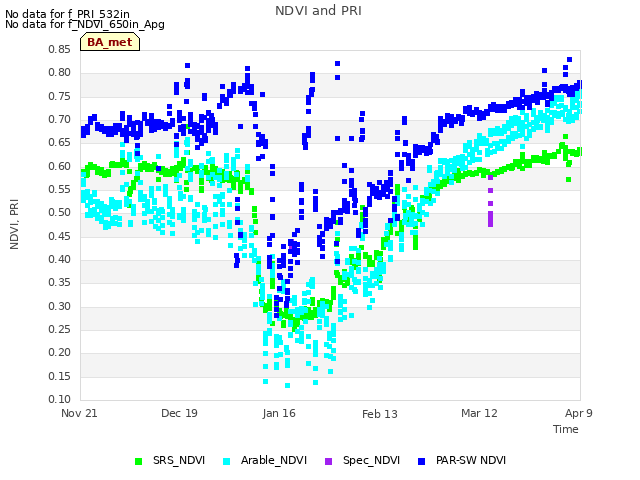Image resolution: width=640 pixels, height=480 pixels.
Task: Click the 0.65 y-axis label
Action: (60, 142)
